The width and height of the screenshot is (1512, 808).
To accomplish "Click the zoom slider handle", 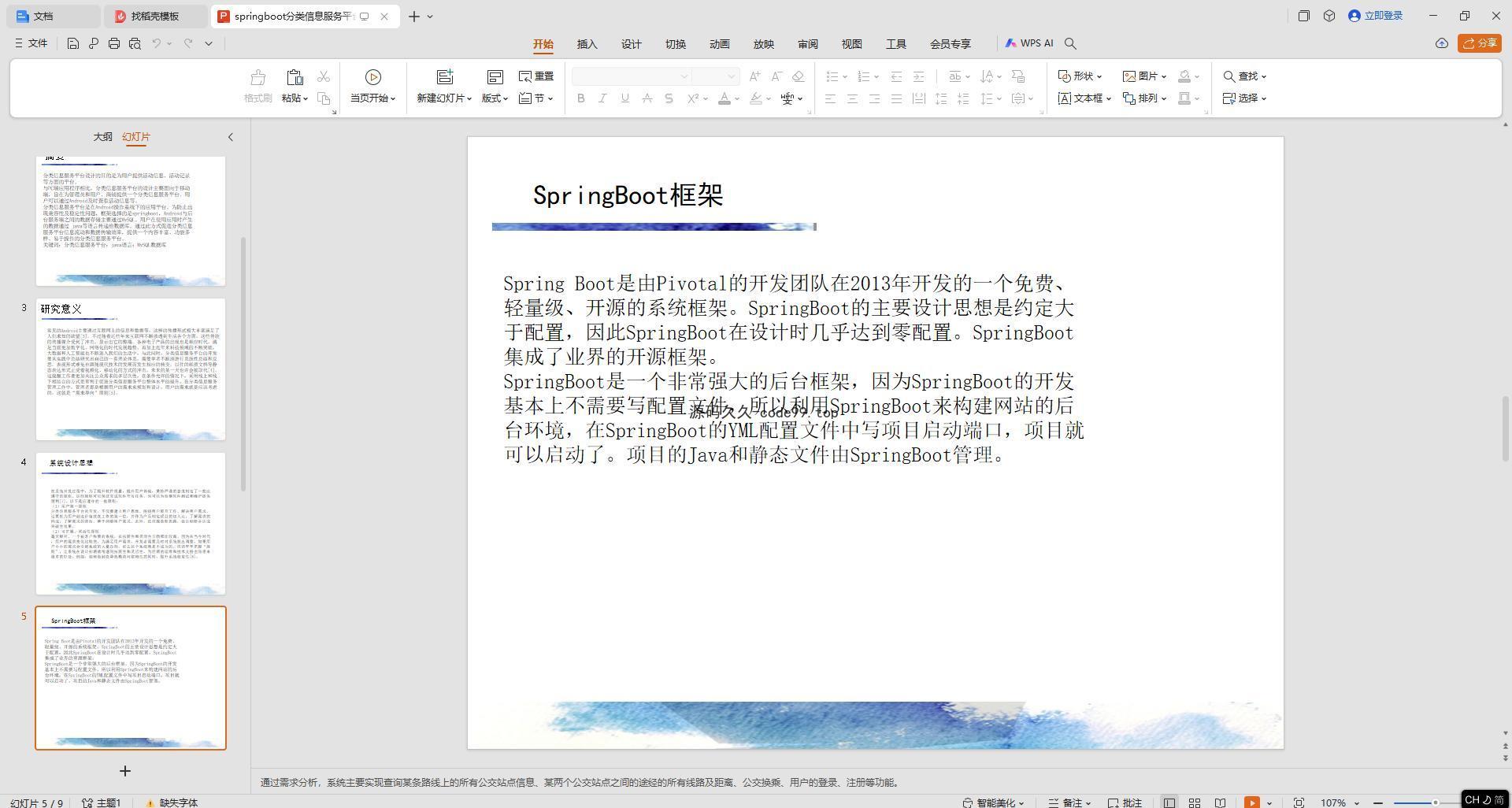I will 1436,802.
